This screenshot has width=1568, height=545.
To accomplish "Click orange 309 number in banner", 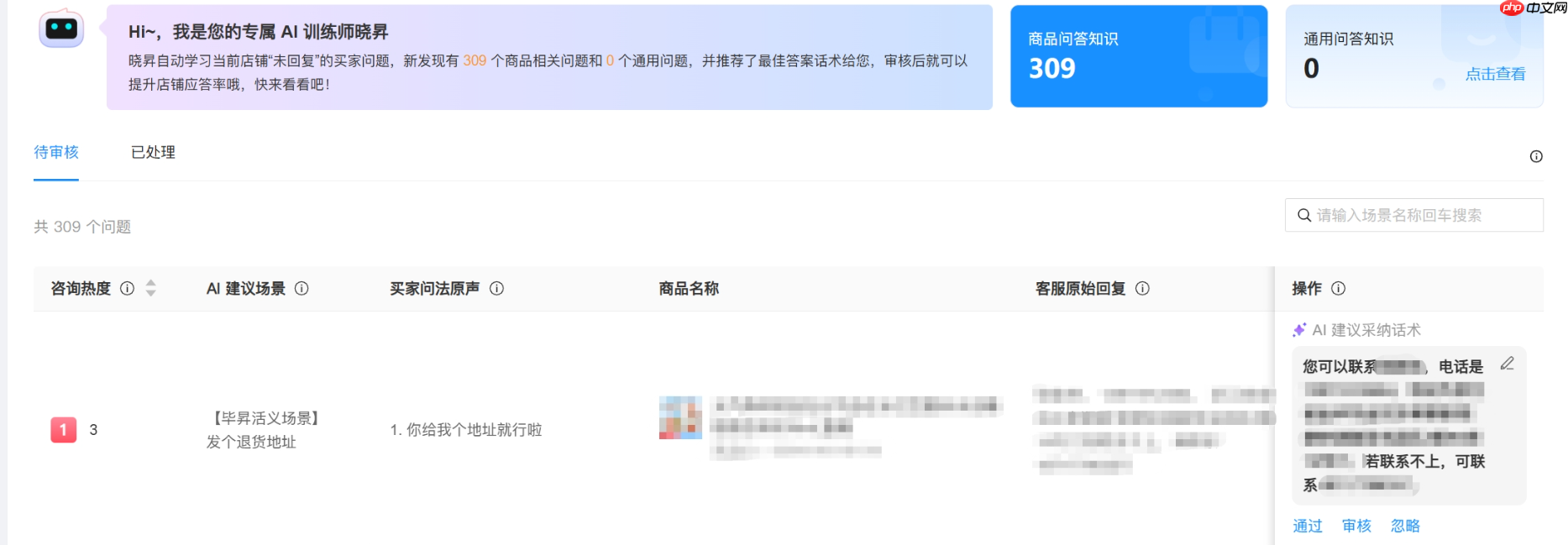I will tap(475, 60).
